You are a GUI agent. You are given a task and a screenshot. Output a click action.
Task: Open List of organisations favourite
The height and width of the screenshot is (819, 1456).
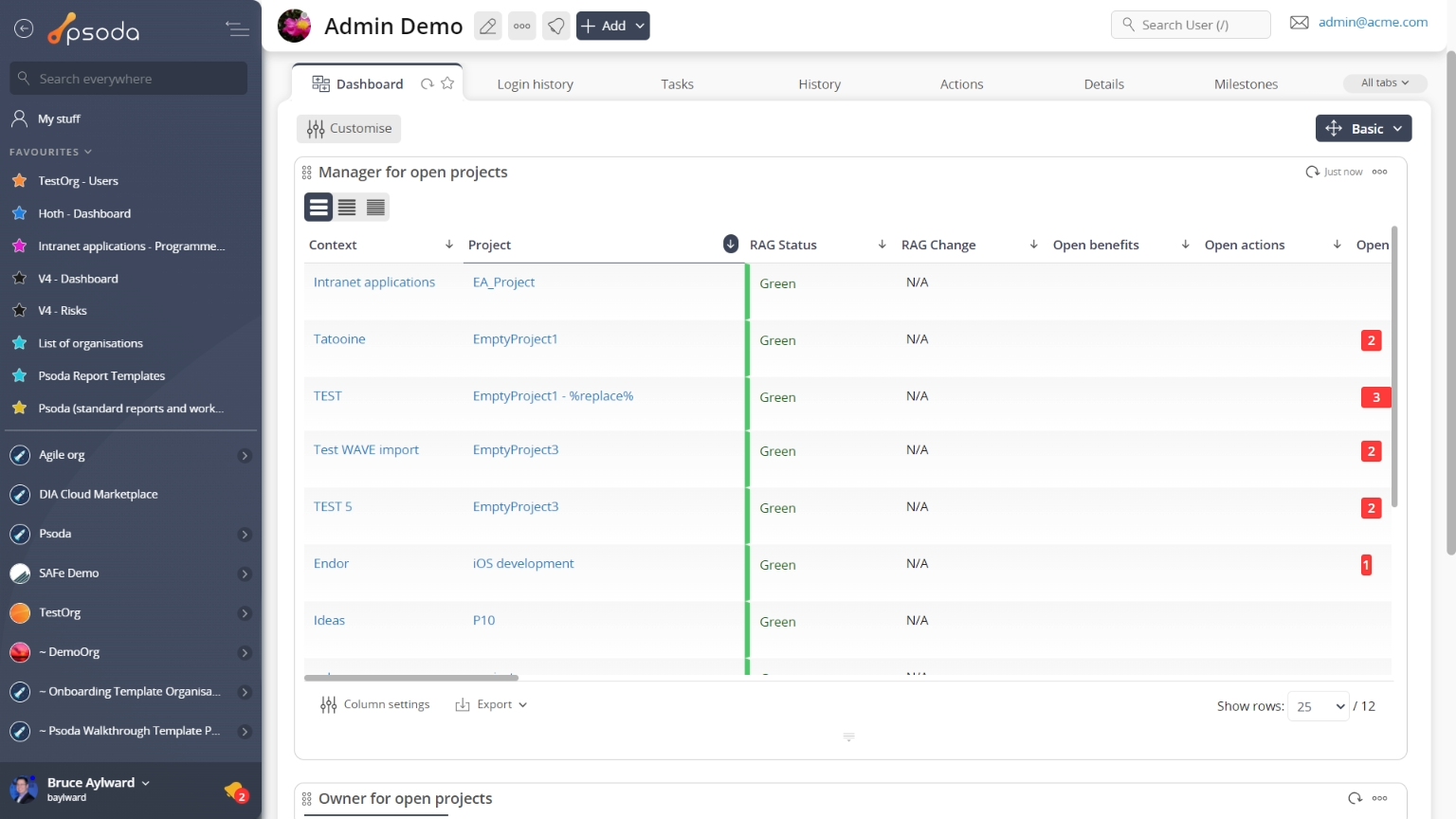coord(90,344)
